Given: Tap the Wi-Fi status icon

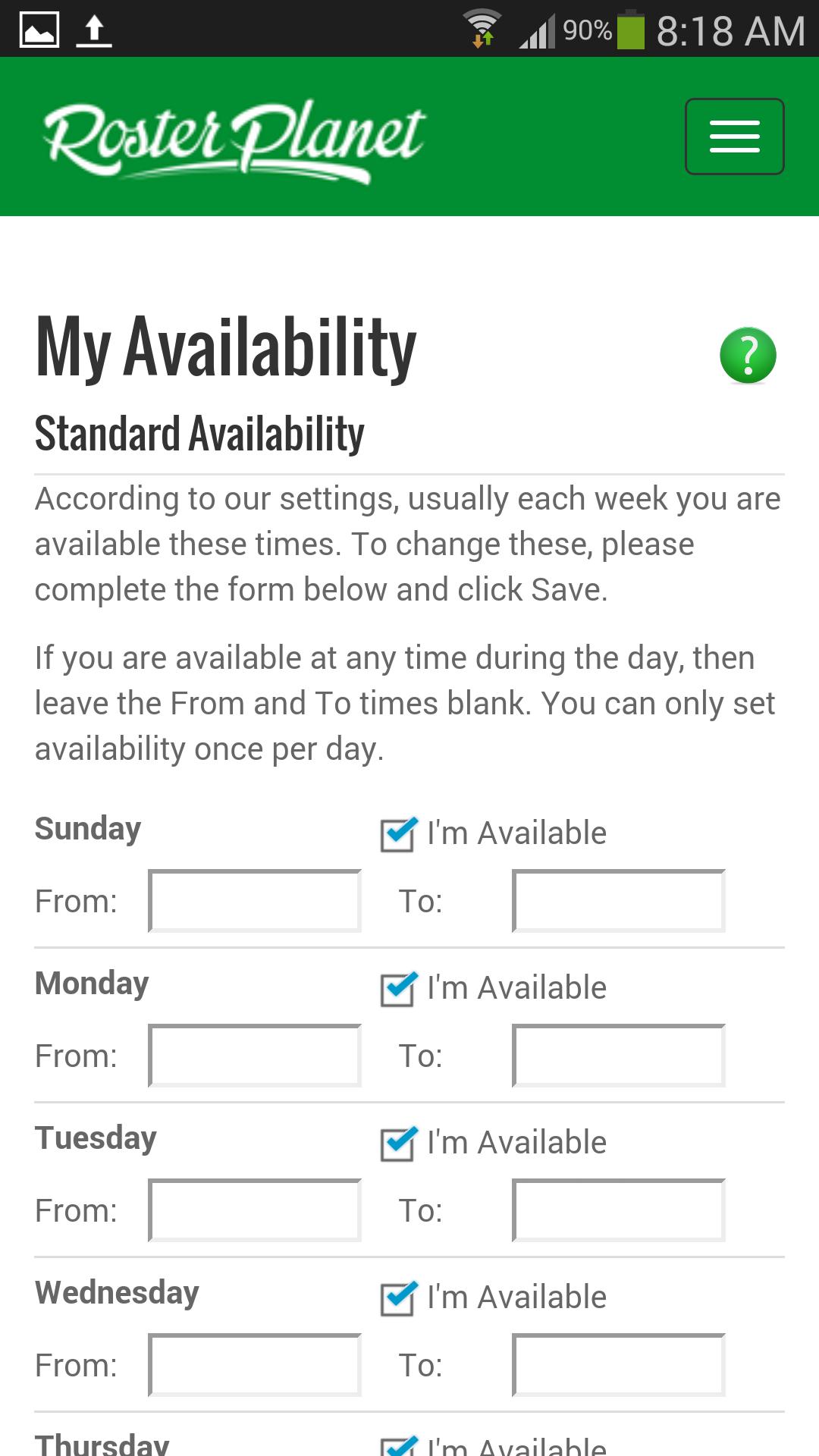Looking at the screenshot, I should [x=482, y=30].
